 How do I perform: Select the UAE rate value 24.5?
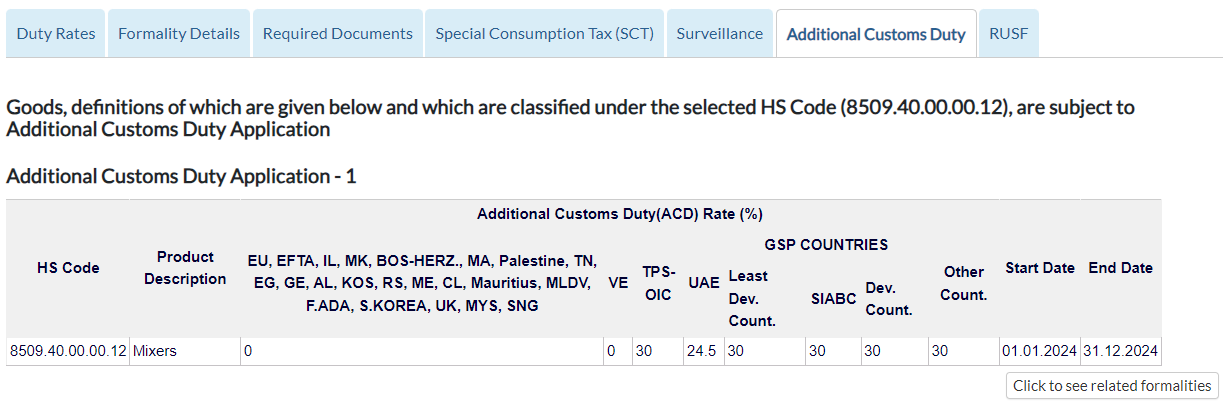[x=702, y=351]
